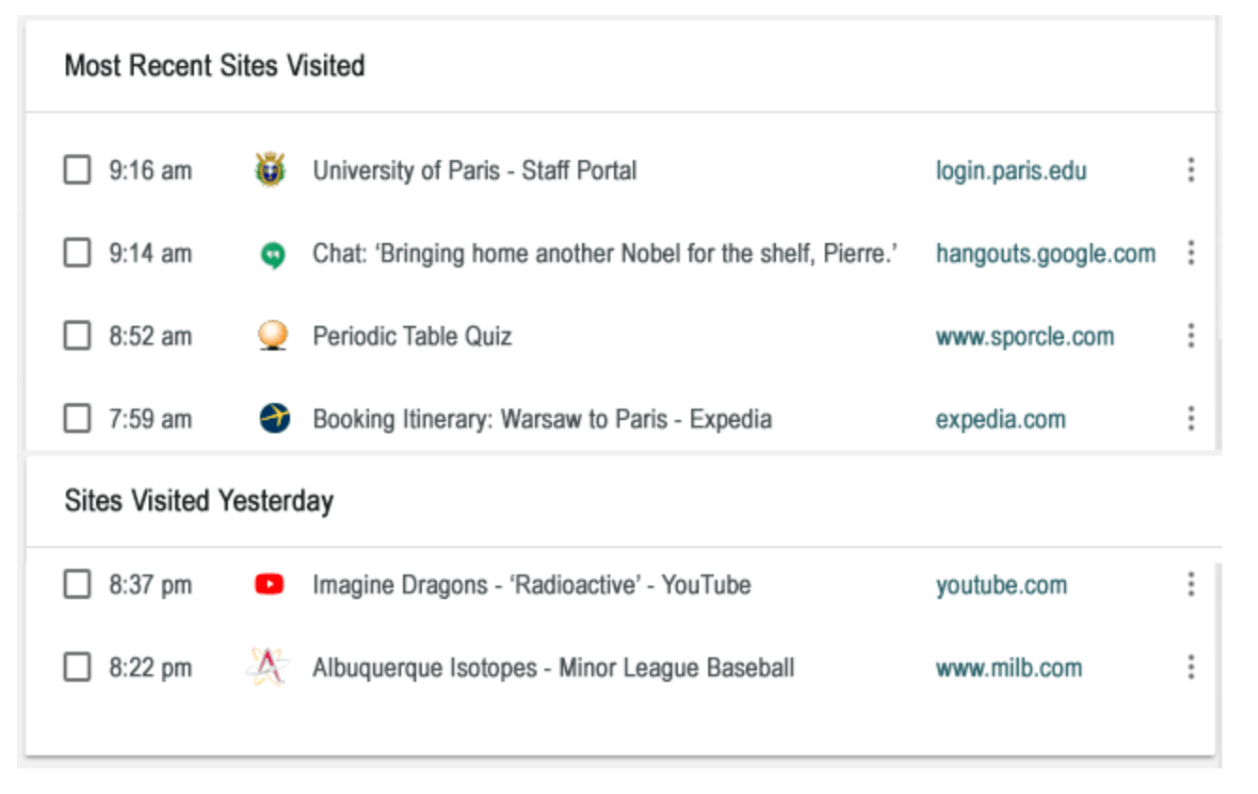This screenshot has width=1258, height=794.
Task: Show more actions for the youtube.com entry
Action: (1190, 584)
